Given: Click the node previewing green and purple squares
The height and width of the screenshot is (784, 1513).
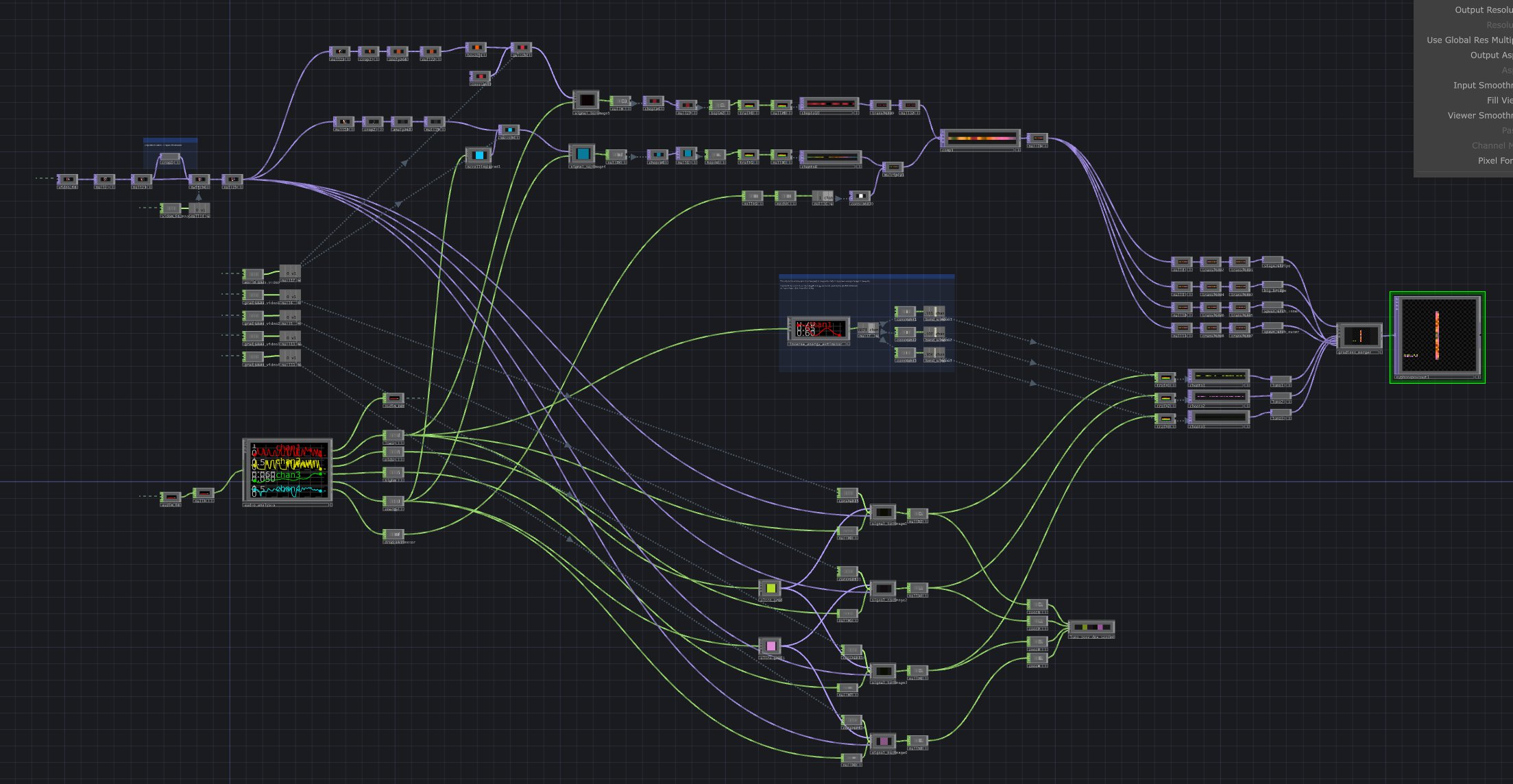Looking at the screenshot, I should click(1091, 628).
